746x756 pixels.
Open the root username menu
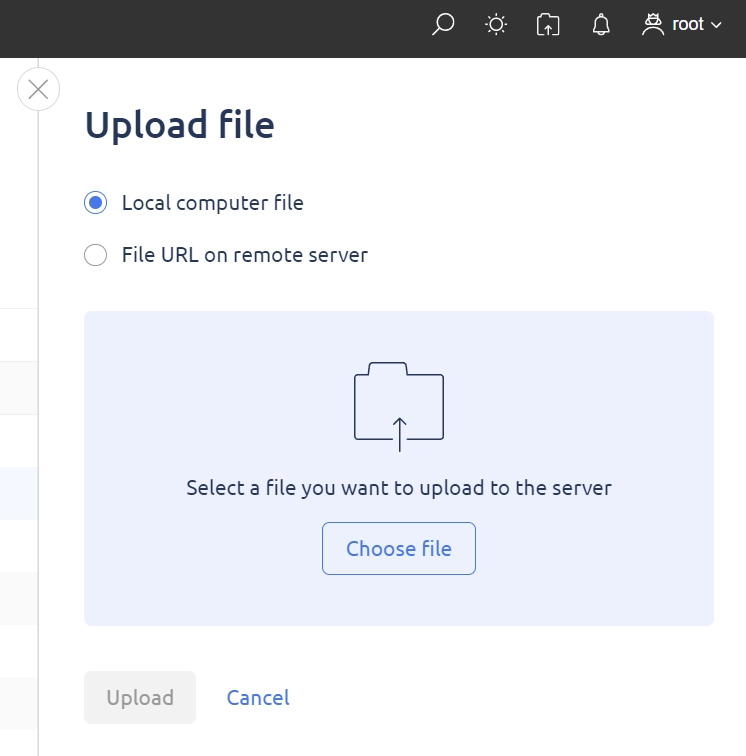point(688,24)
